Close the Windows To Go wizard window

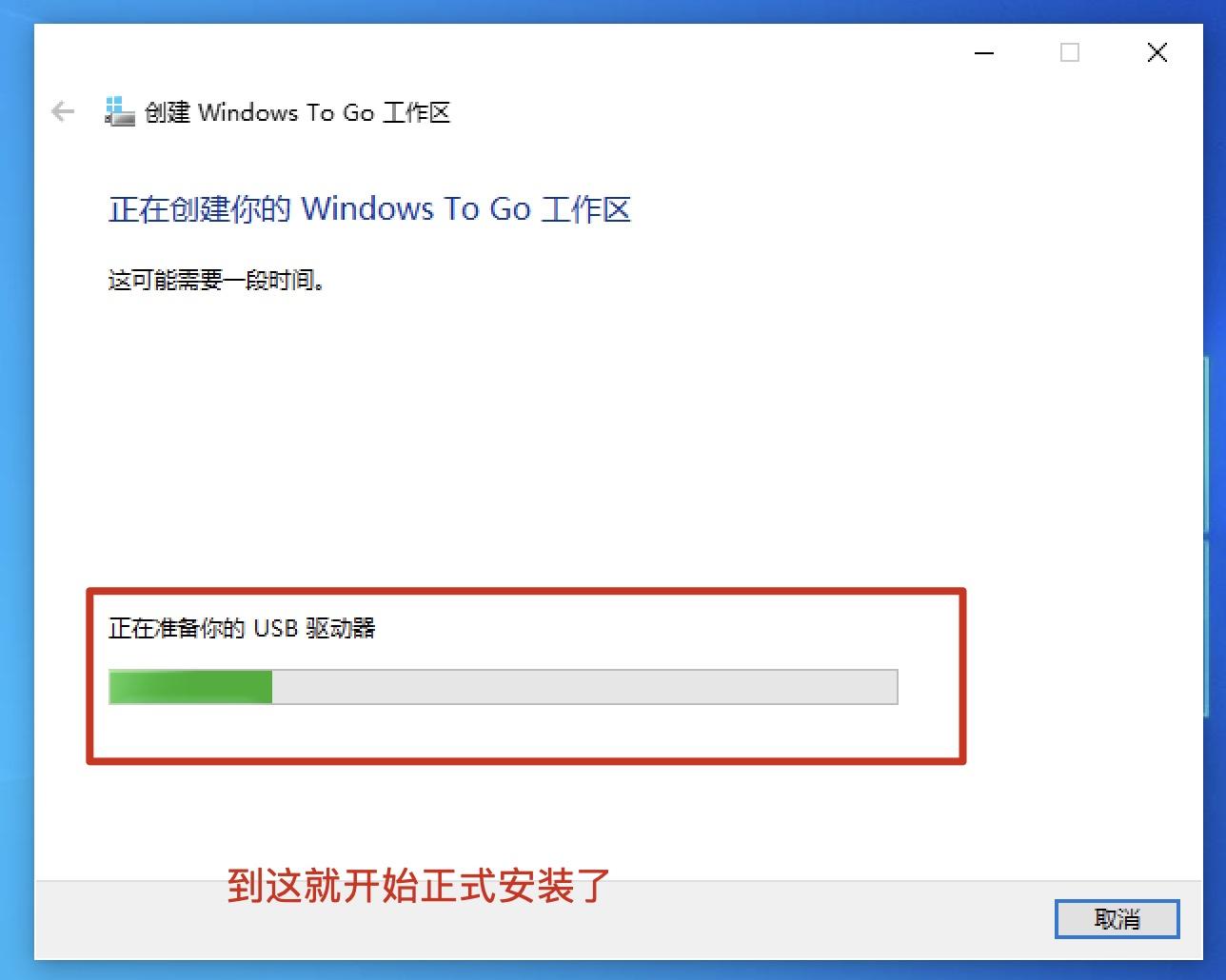click(1157, 52)
